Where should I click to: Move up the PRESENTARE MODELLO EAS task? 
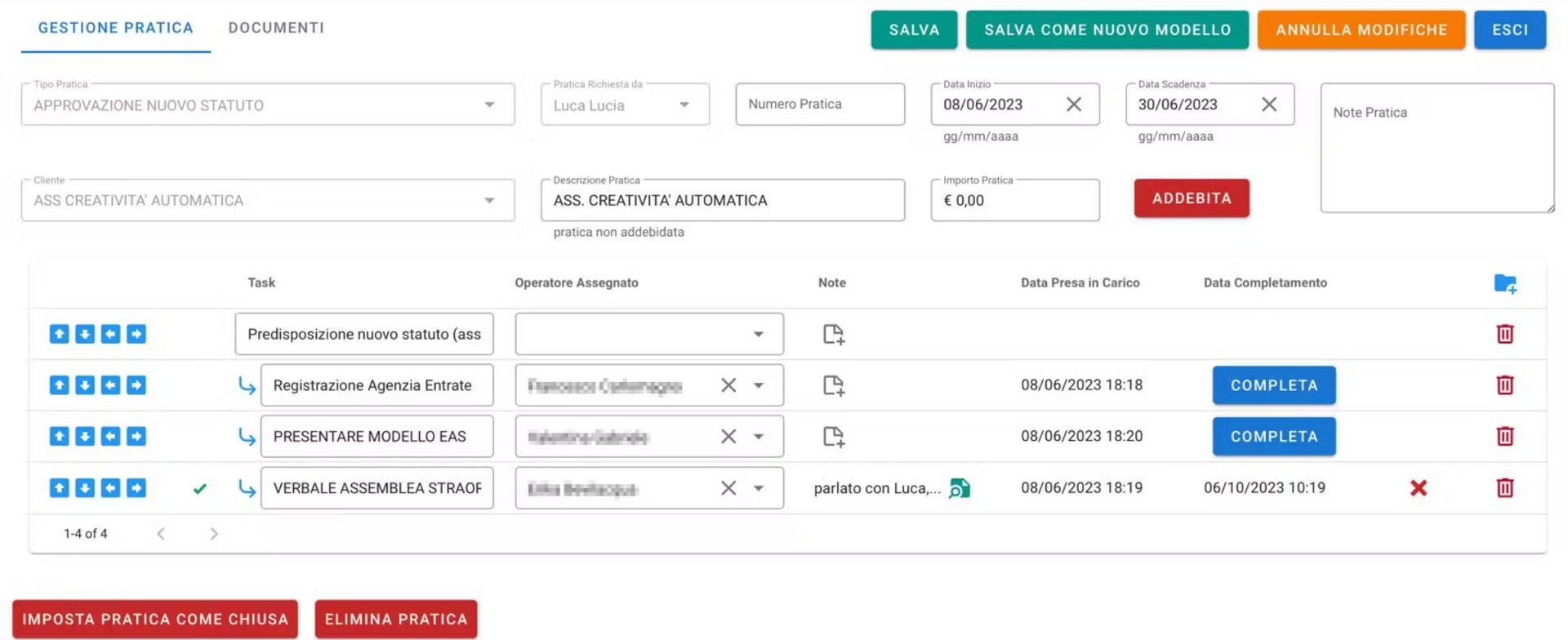click(x=59, y=437)
